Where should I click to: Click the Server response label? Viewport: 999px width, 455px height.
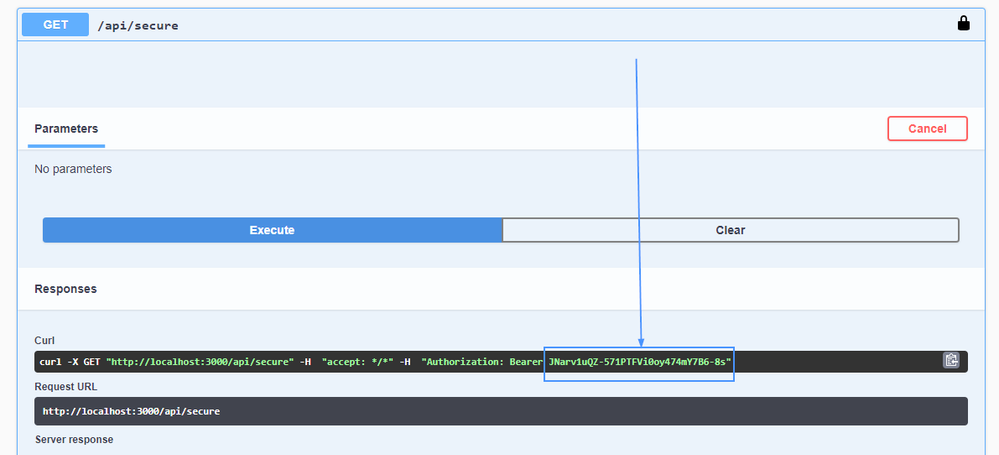(74, 439)
